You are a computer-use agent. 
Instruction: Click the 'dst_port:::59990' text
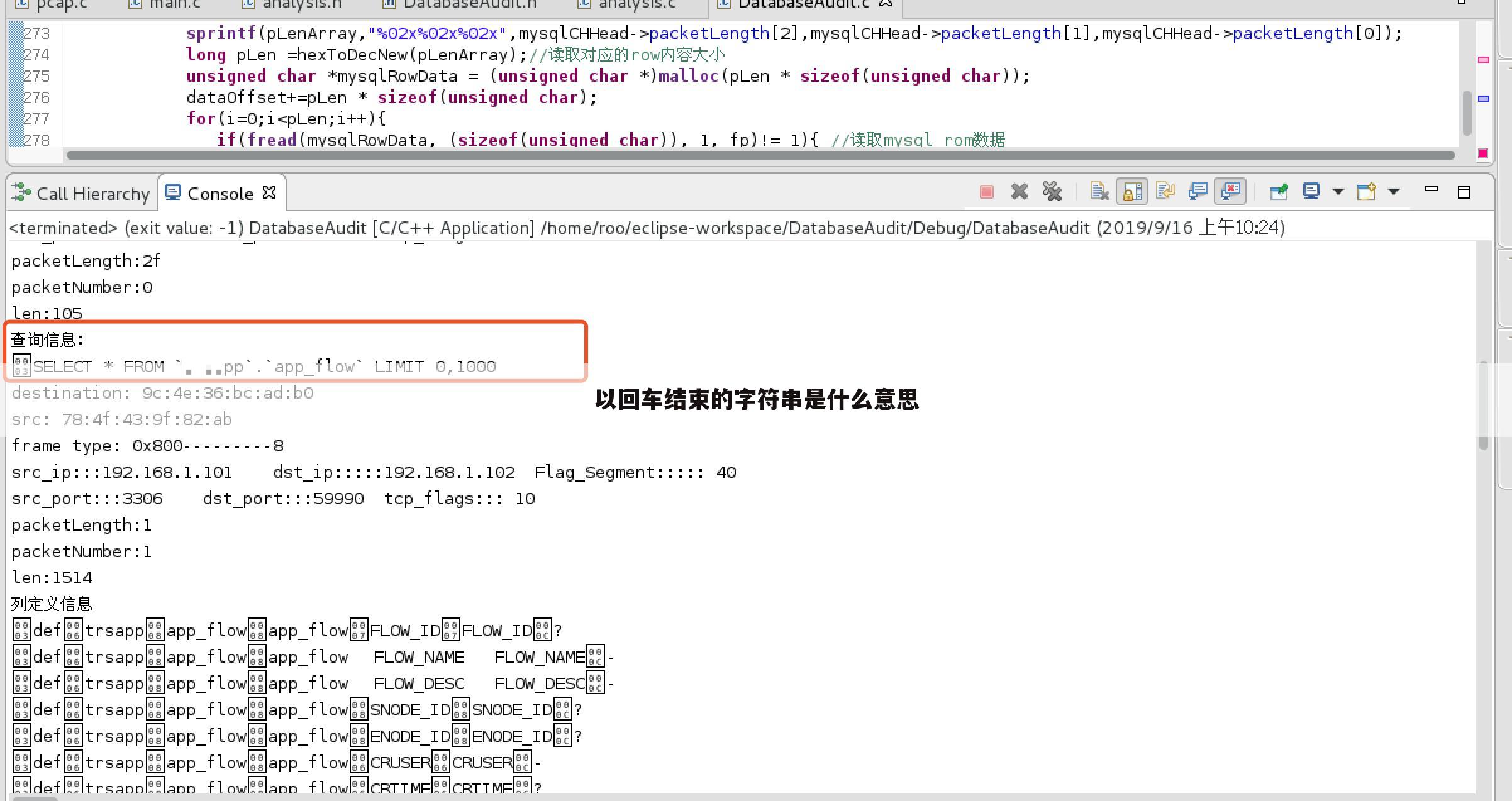coord(283,499)
